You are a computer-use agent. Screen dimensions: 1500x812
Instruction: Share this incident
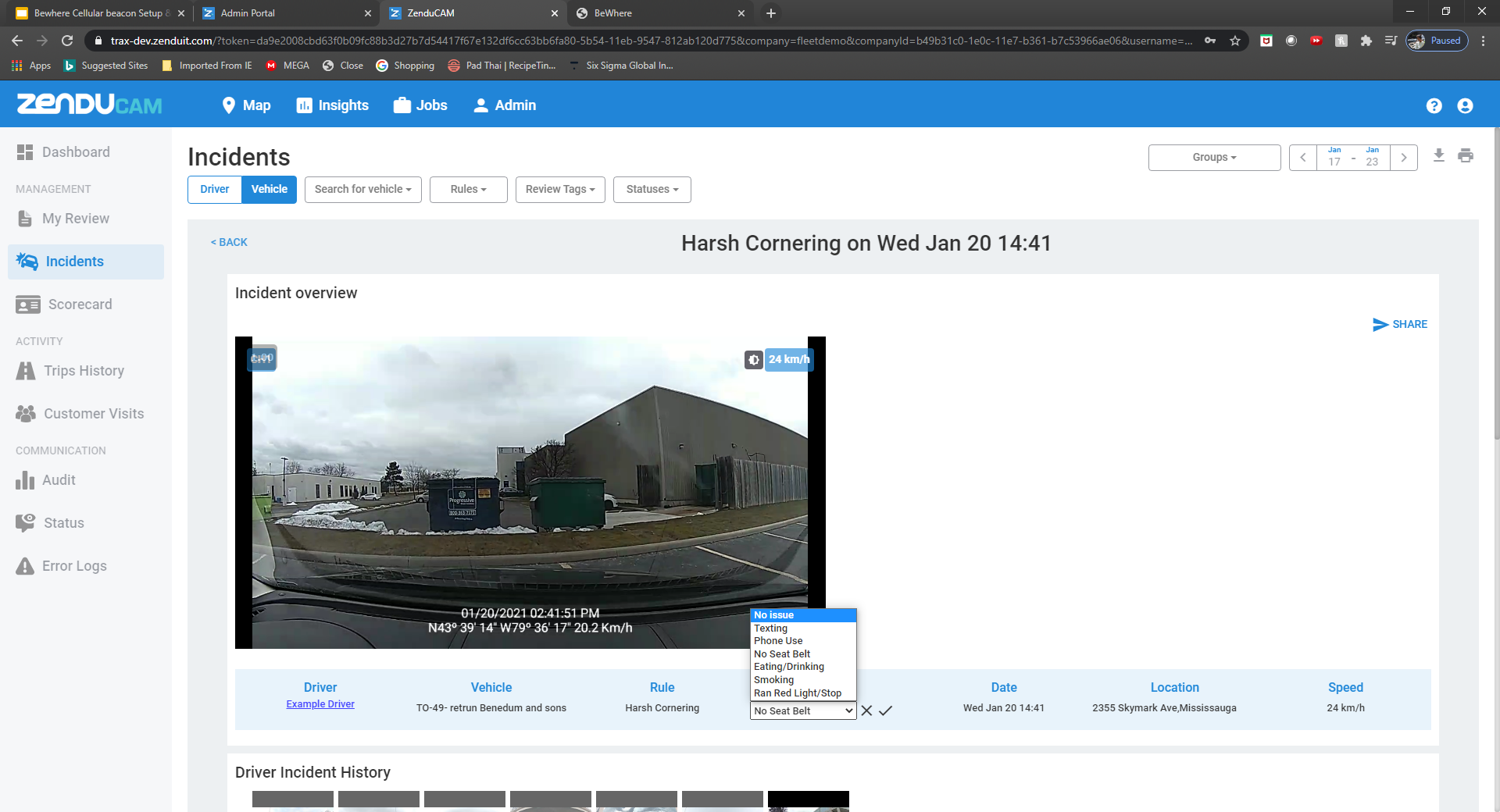[1400, 324]
